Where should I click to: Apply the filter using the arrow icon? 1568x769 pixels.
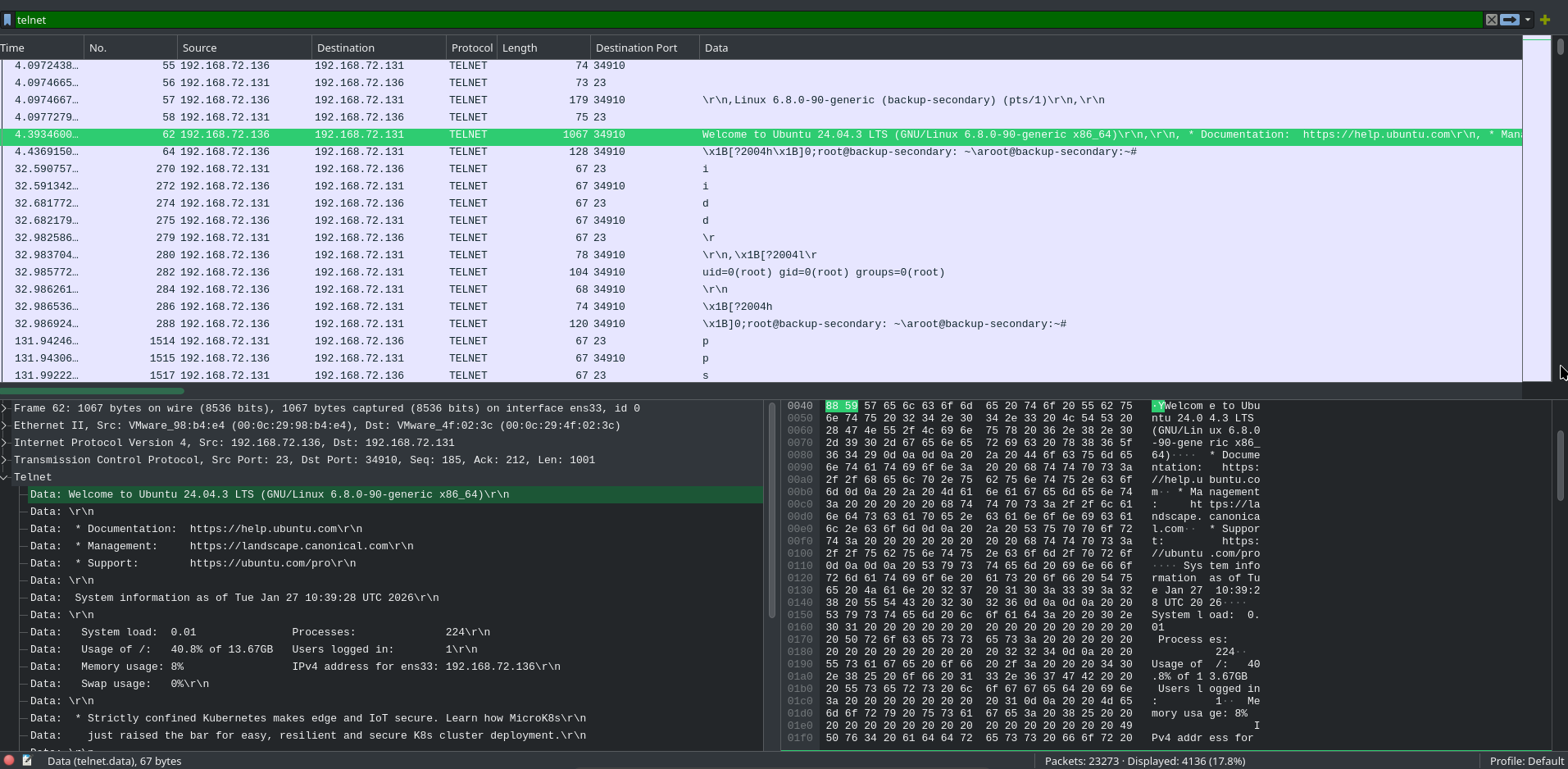(1511, 19)
